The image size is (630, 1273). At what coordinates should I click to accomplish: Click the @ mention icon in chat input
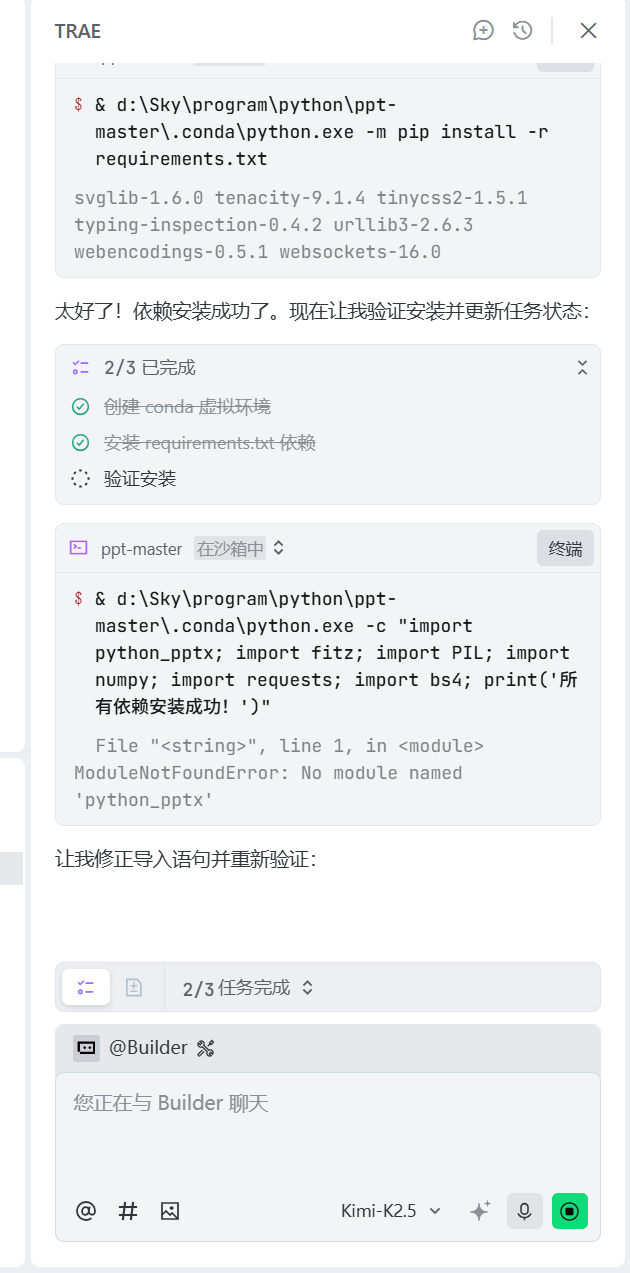[x=86, y=1211]
